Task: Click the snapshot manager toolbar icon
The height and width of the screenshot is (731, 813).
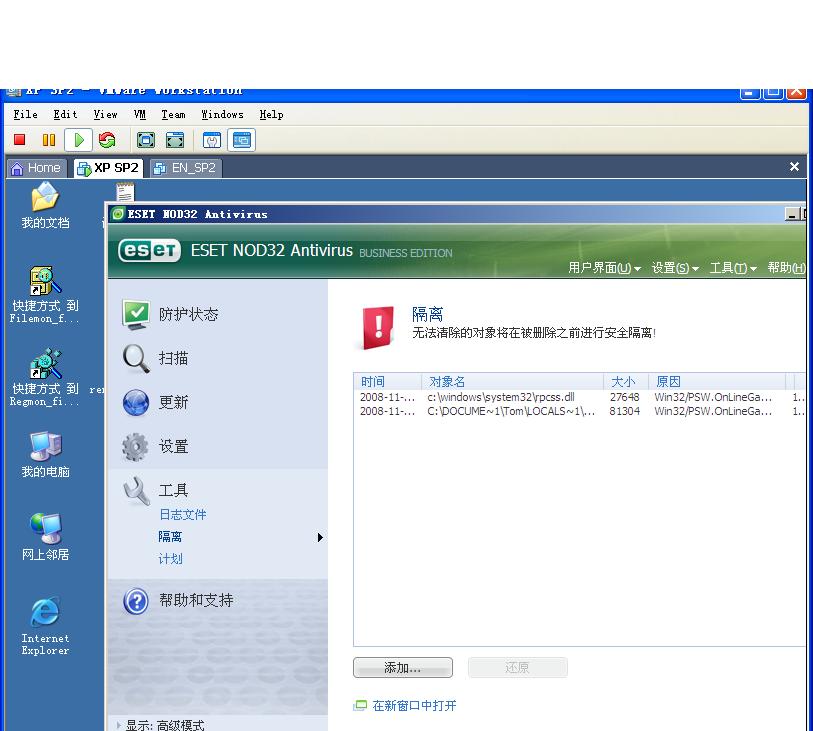Action: (212, 139)
